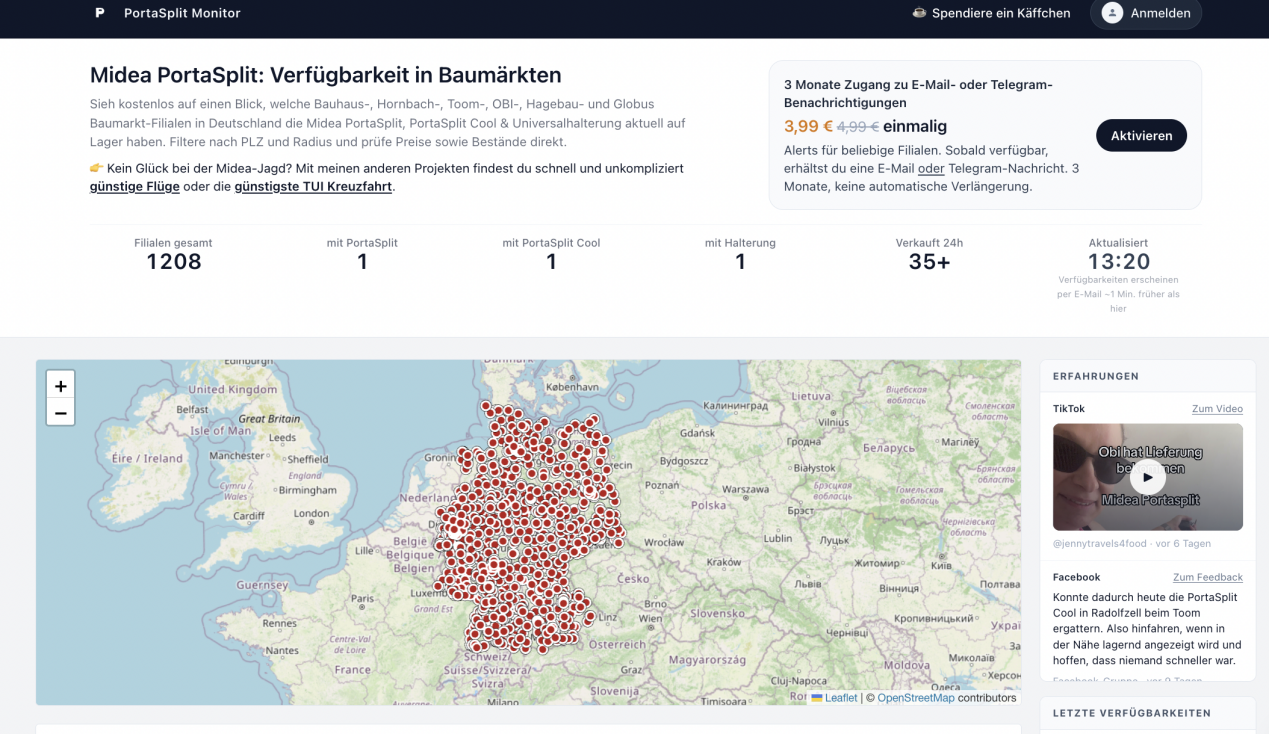This screenshot has height=734, width=1269.
Task: Click the Filialen gesamt 1208 statistic
Action: tap(174, 255)
